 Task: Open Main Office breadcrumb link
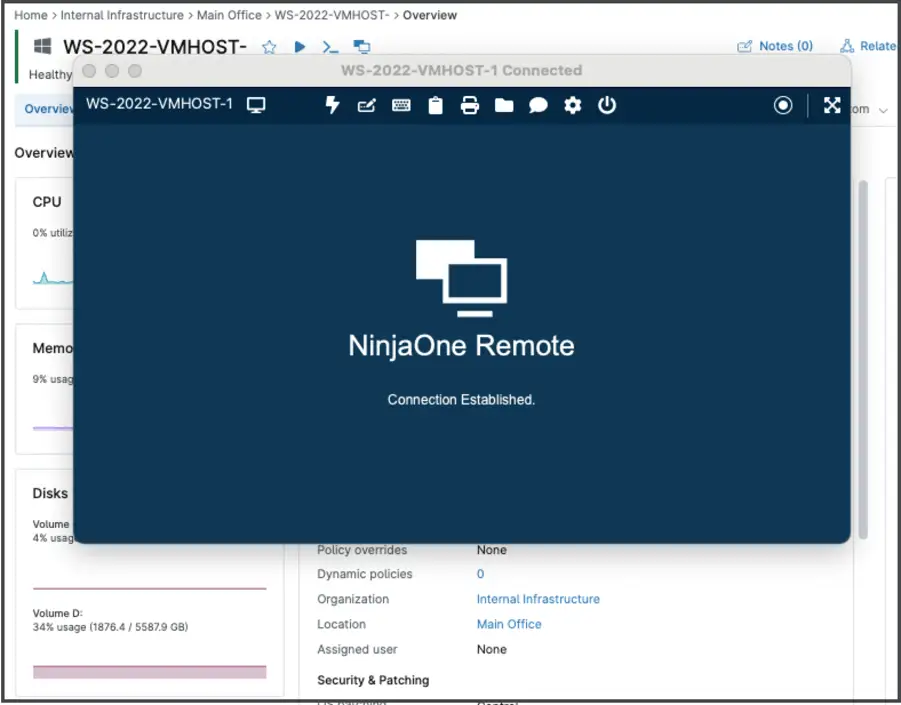pyautogui.click(x=229, y=16)
